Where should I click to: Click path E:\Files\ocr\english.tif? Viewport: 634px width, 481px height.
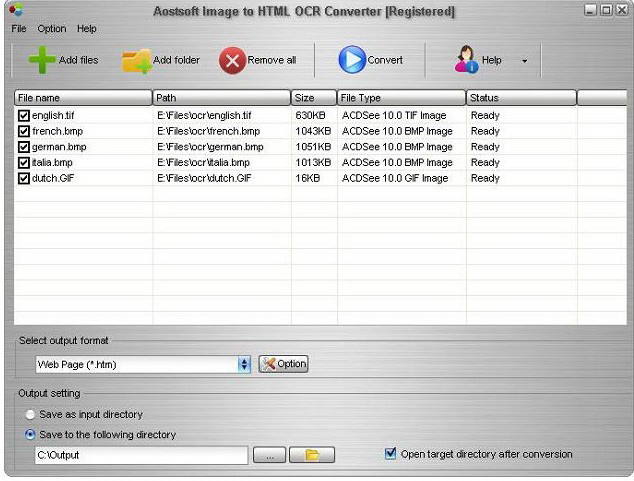(x=204, y=116)
